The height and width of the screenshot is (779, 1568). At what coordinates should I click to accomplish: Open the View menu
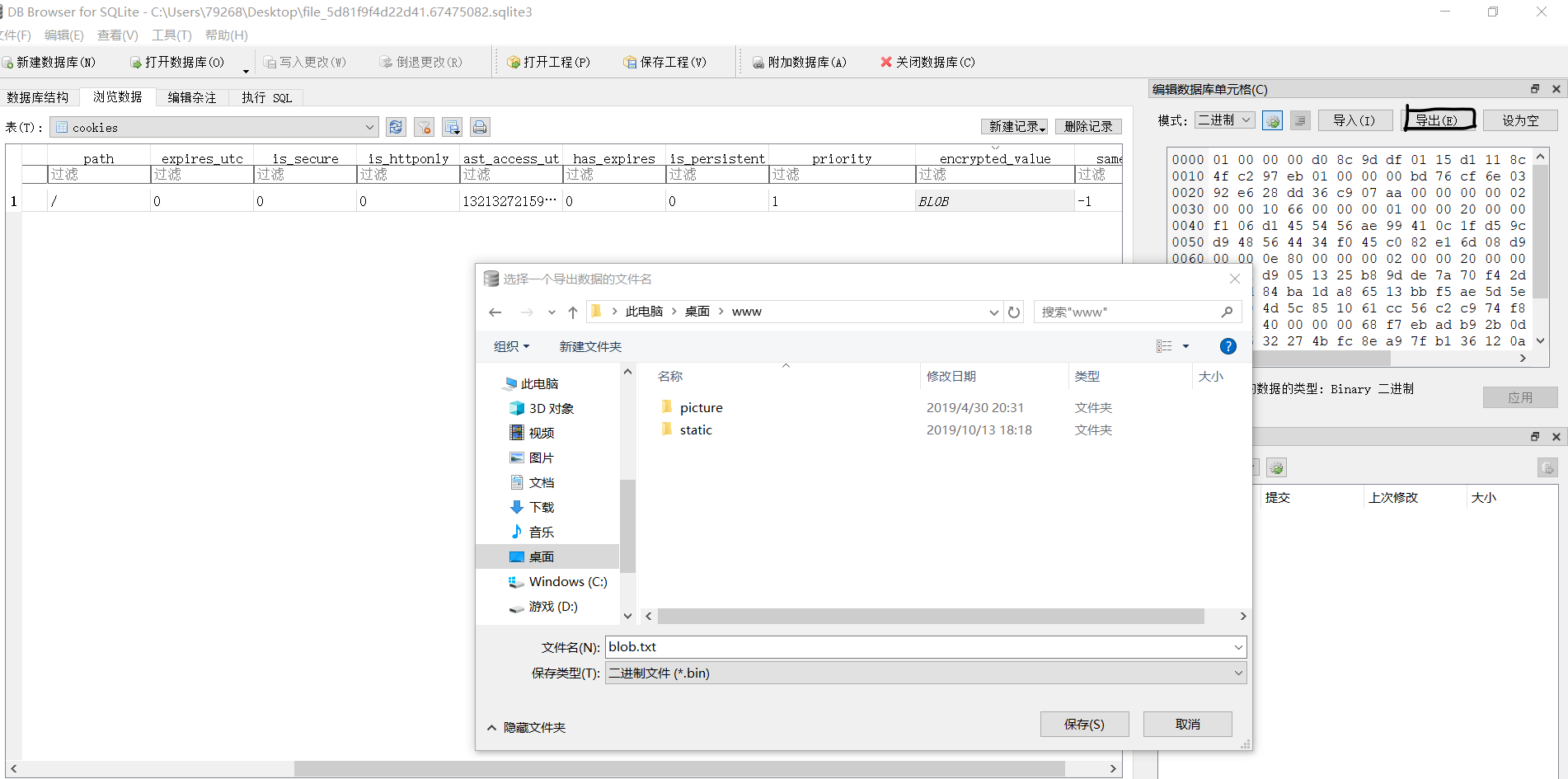[x=117, y=35]
